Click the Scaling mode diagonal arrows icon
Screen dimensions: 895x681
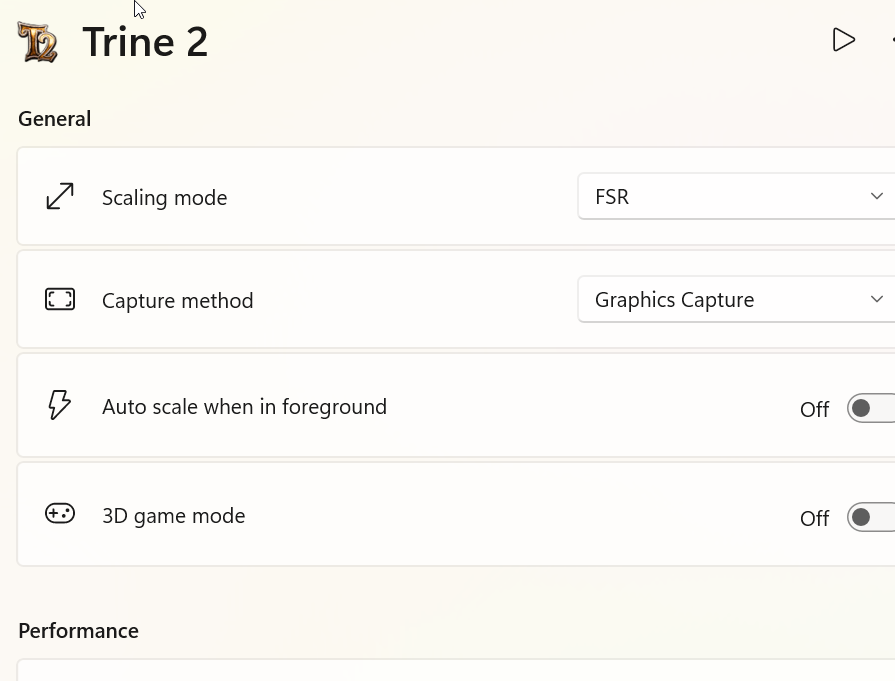click(x=60, y=196)
